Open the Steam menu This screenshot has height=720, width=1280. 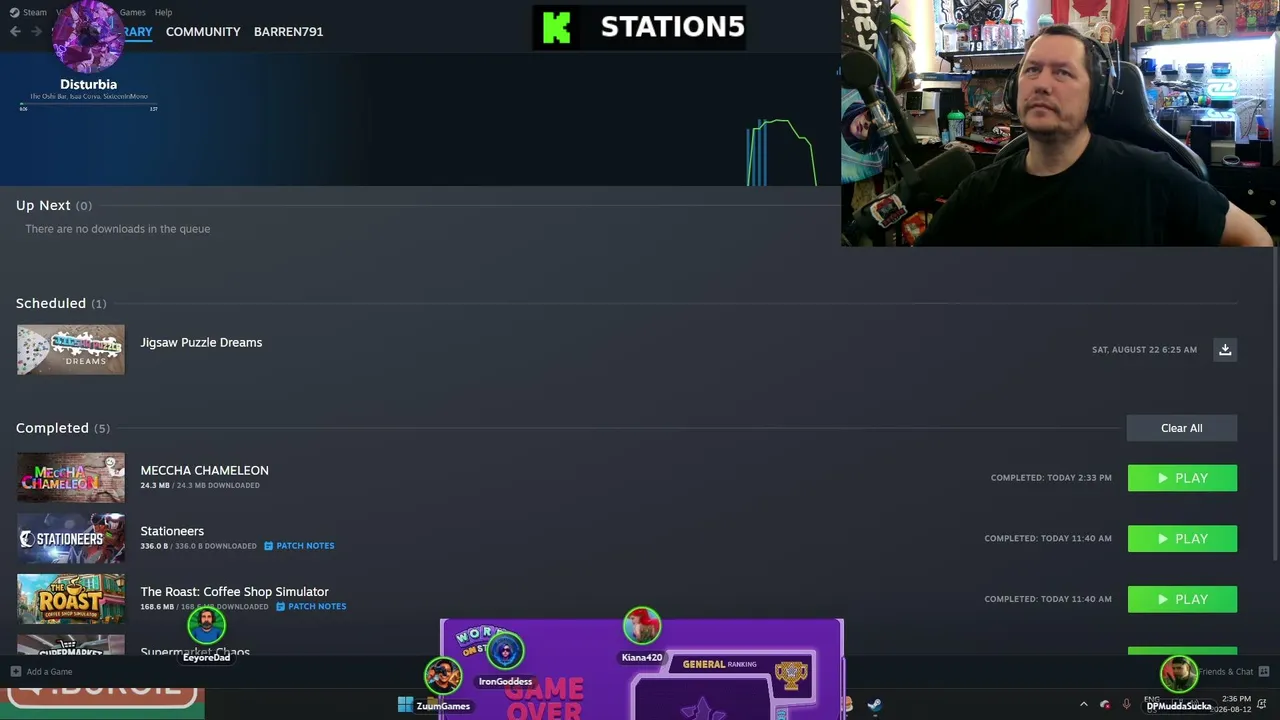click(x=35, y=12)
